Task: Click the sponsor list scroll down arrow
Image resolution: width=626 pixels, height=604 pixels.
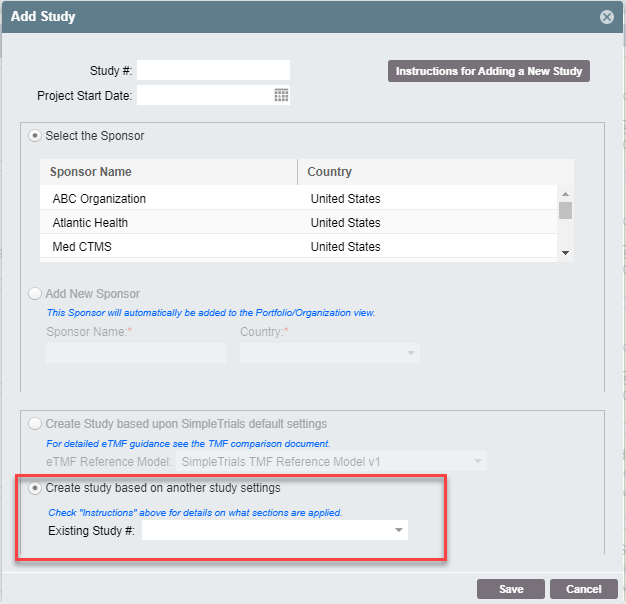Action: pyautogui.click(x=565, y=253)
